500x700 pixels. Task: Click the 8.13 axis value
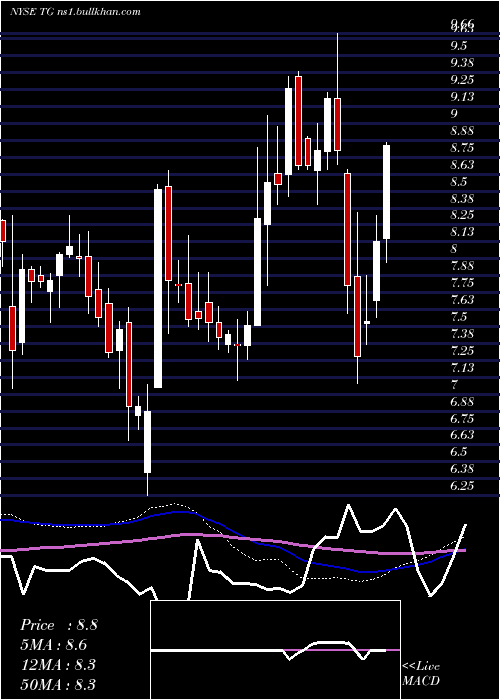pos(462,232)
